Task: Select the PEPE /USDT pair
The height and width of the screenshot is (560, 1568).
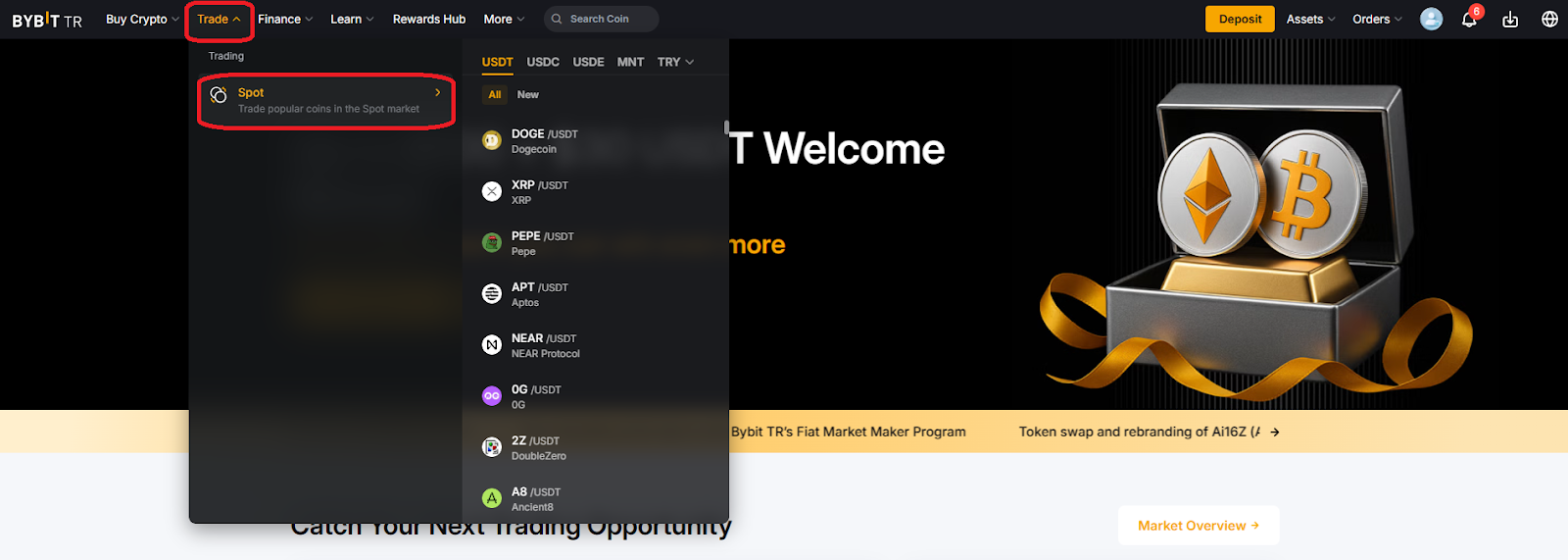Action: pyautogui.click(x=596, y=243)
